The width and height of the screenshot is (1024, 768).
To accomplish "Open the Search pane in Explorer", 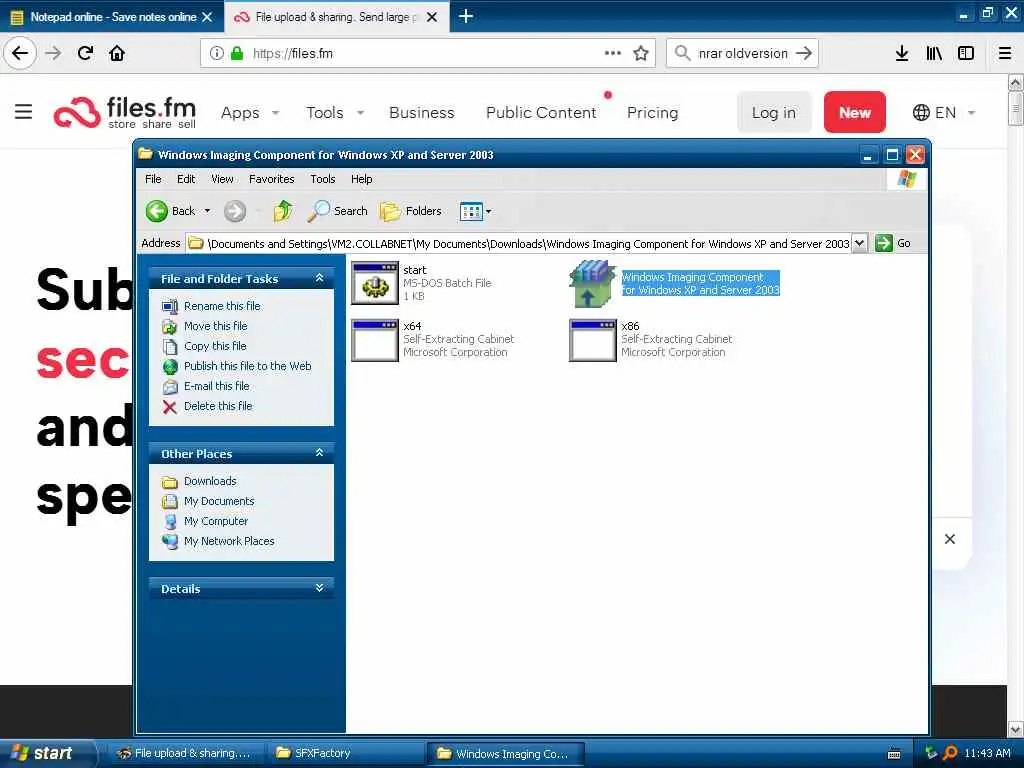I will pos(338,211).
